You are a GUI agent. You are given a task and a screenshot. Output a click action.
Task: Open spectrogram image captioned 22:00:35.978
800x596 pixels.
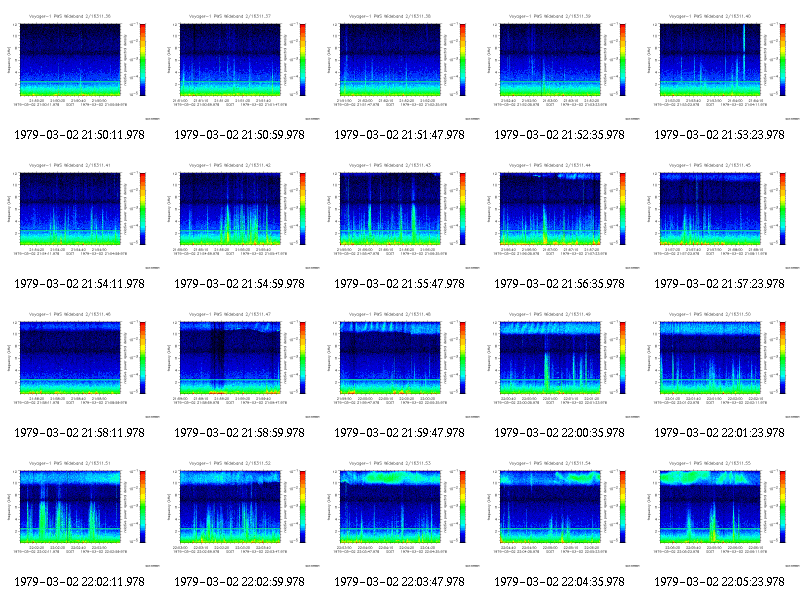tap(560, 364)
